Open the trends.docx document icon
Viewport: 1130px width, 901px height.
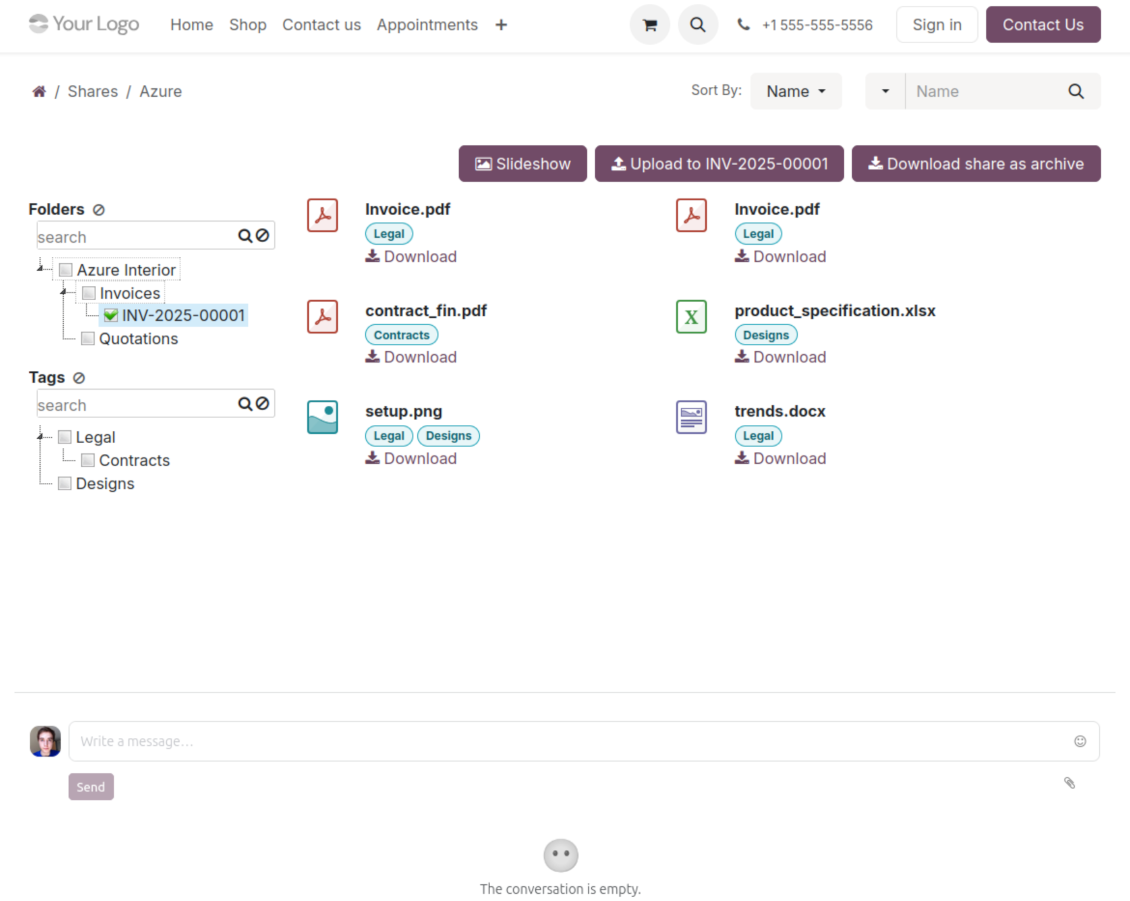tap(691, 417)
